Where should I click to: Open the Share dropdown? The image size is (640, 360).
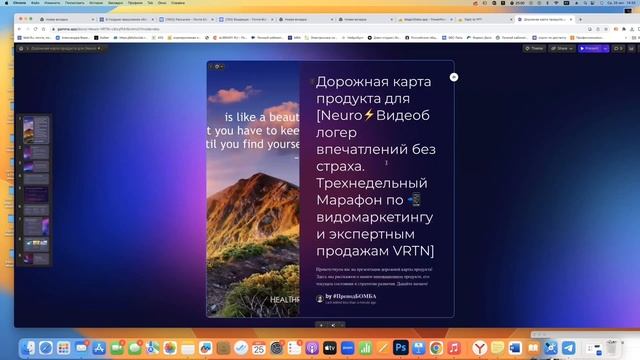[562, 49]
